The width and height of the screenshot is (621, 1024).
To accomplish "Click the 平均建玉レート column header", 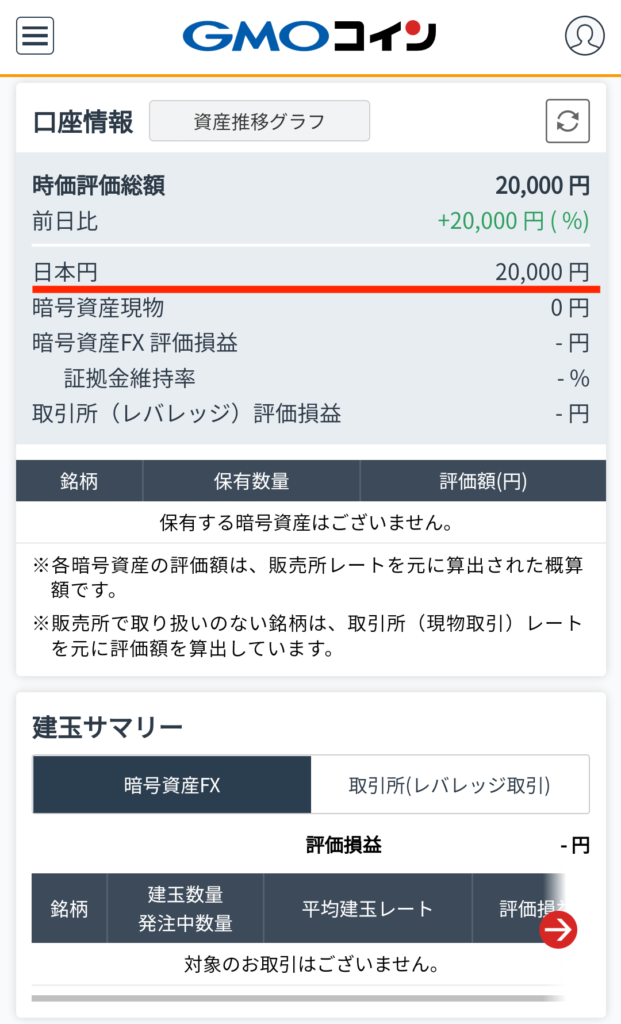I will pos(367,909).
